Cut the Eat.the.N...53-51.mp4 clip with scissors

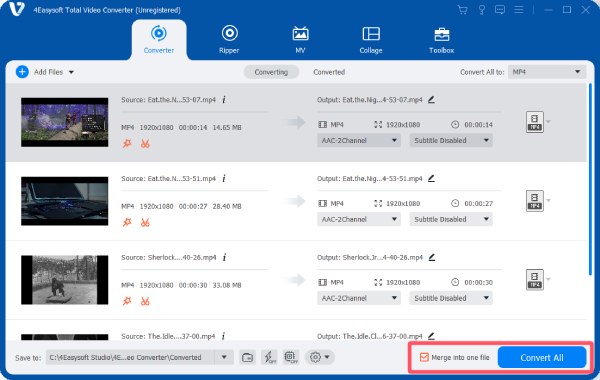(x=145, y=222)
